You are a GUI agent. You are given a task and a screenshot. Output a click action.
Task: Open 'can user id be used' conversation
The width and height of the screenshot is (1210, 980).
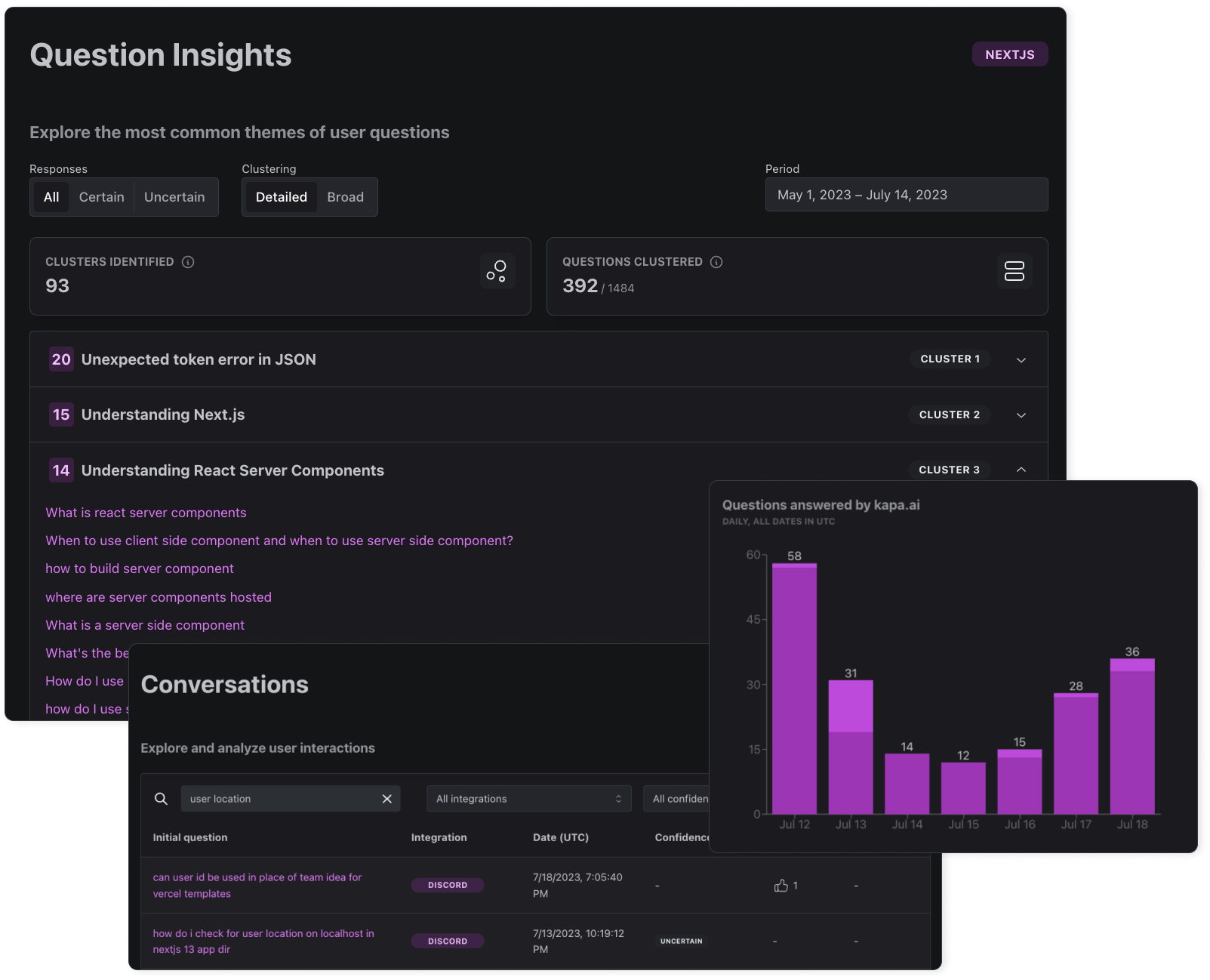pyautogui.click(x=257, y=885)
